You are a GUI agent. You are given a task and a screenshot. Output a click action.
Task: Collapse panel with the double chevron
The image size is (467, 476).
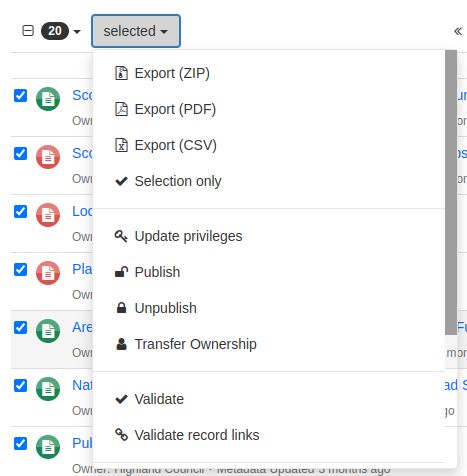pos(458,31)
